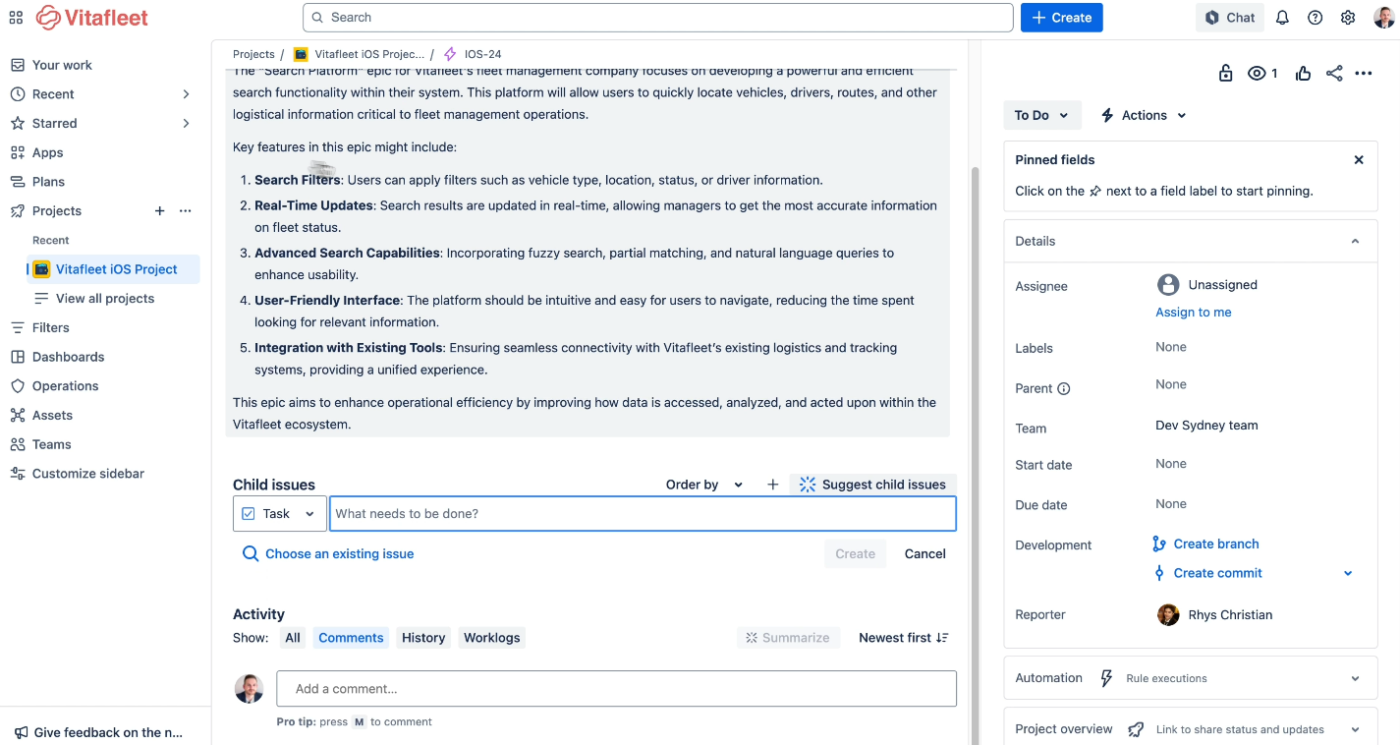Collapse the Details section

coord(1355,241)
